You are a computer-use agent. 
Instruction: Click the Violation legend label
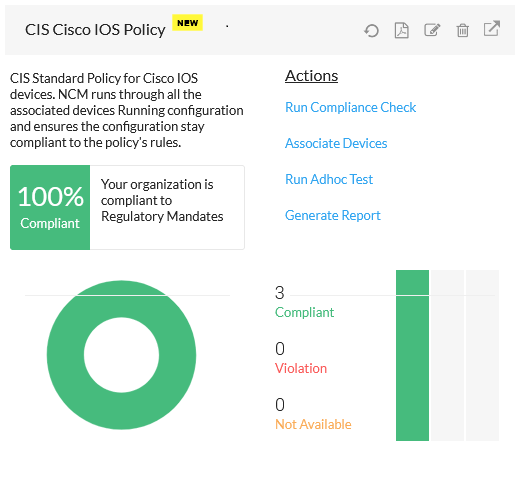coord(301,368)
